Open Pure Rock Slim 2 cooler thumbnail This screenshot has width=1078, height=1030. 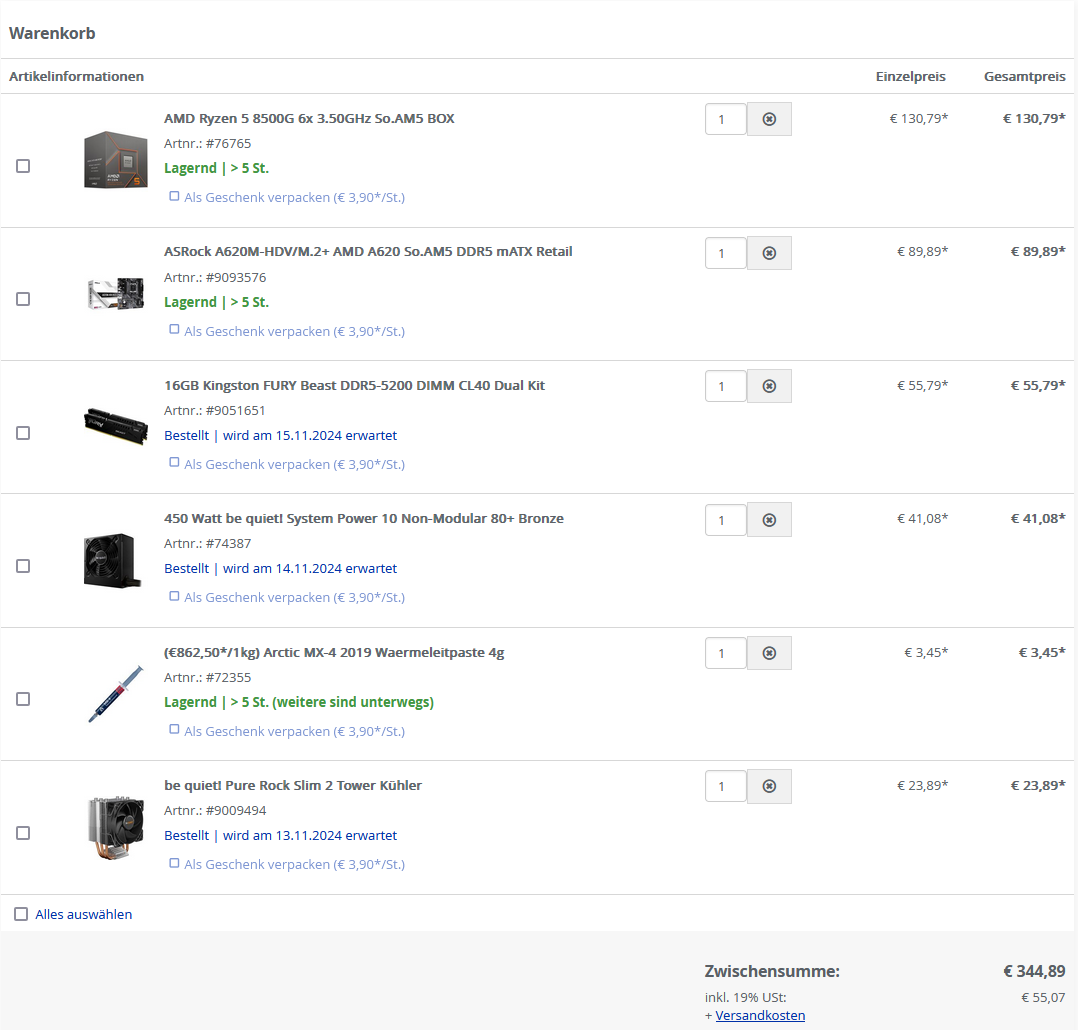tap(116, 828)
